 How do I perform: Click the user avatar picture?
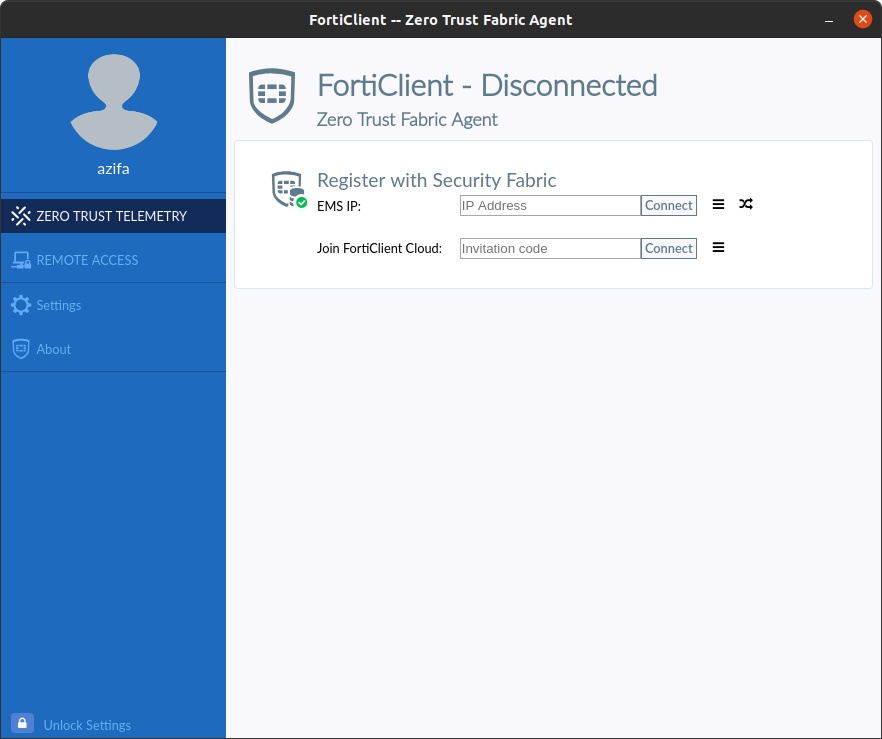point(114,102)
